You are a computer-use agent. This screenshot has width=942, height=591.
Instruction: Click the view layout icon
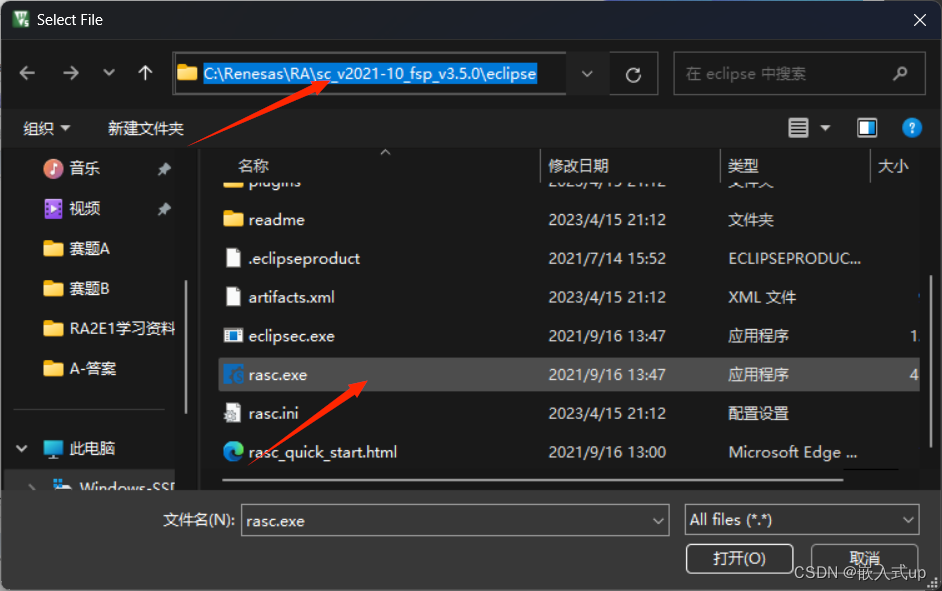[x=798, y=127]
